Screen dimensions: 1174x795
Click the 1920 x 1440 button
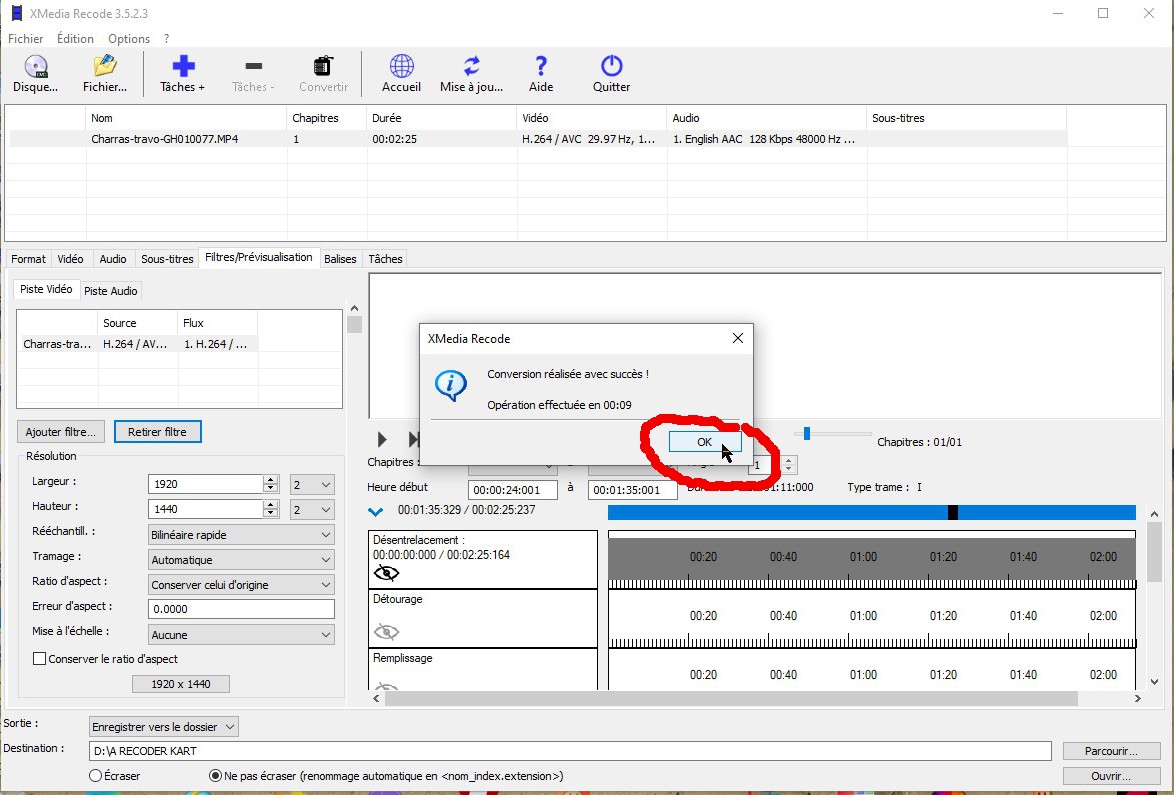click(180, 683)
